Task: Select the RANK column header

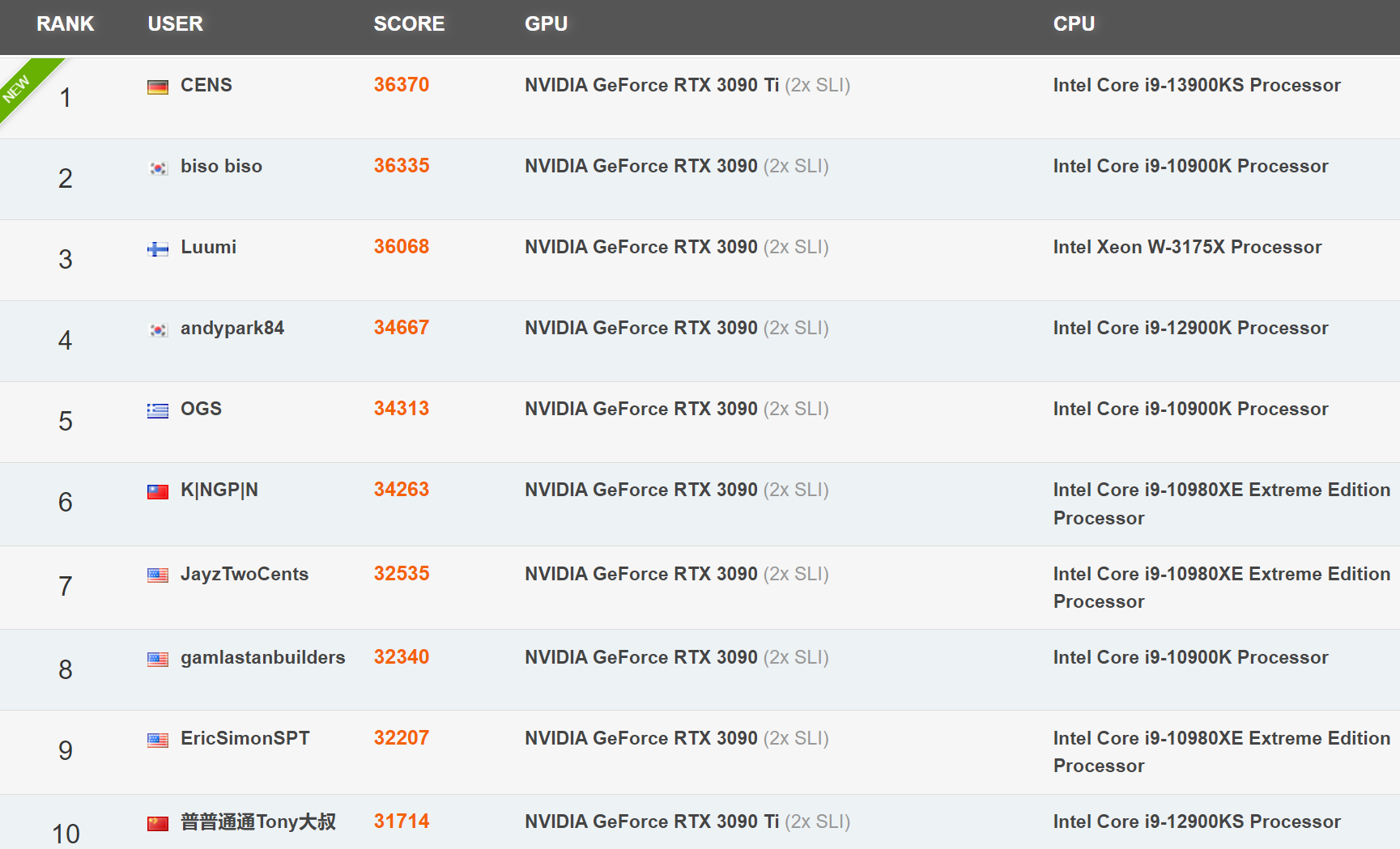Action: [x=66, y=24]
